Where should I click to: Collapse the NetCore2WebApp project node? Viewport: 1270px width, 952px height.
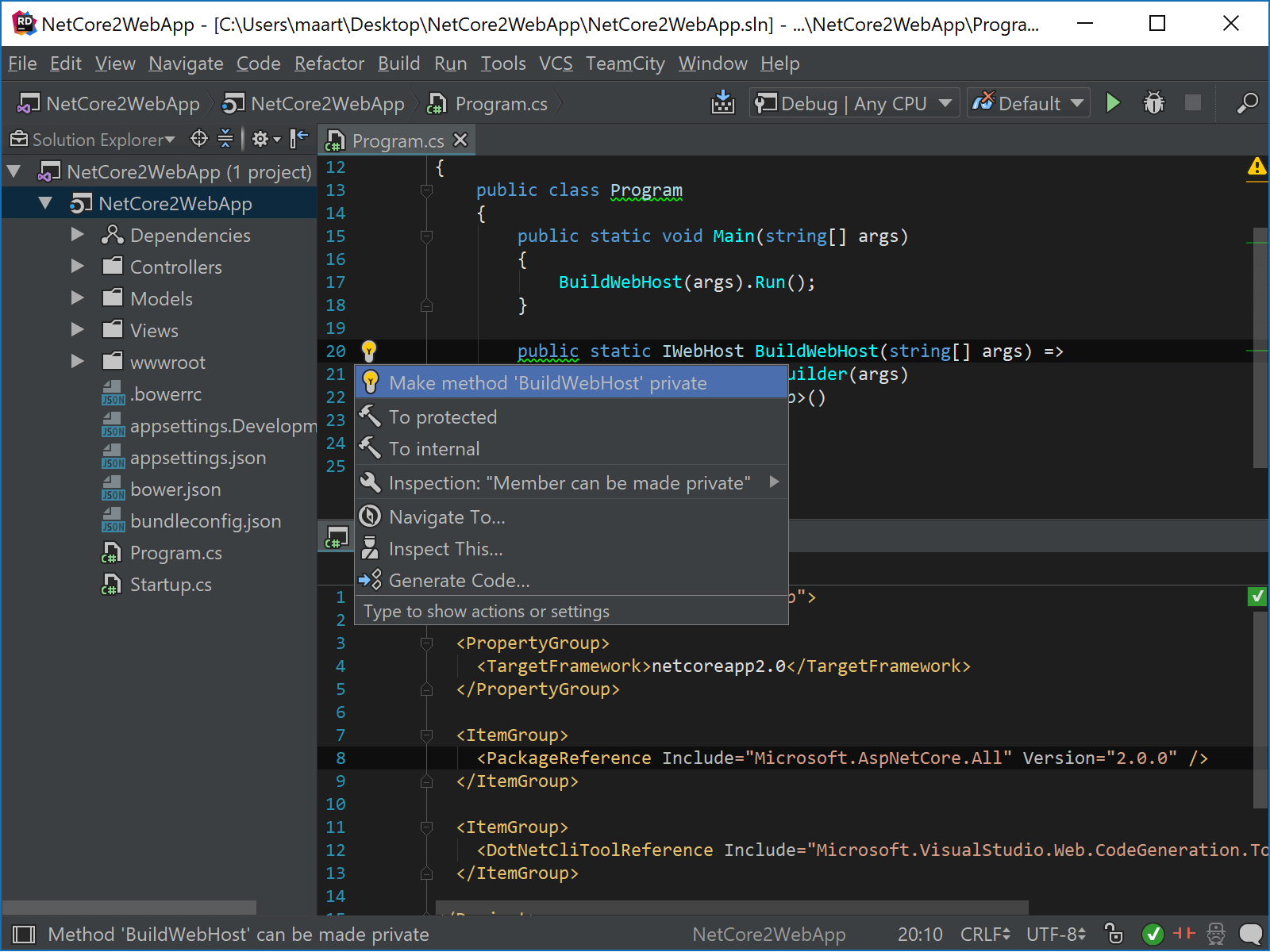pos(45,203)
